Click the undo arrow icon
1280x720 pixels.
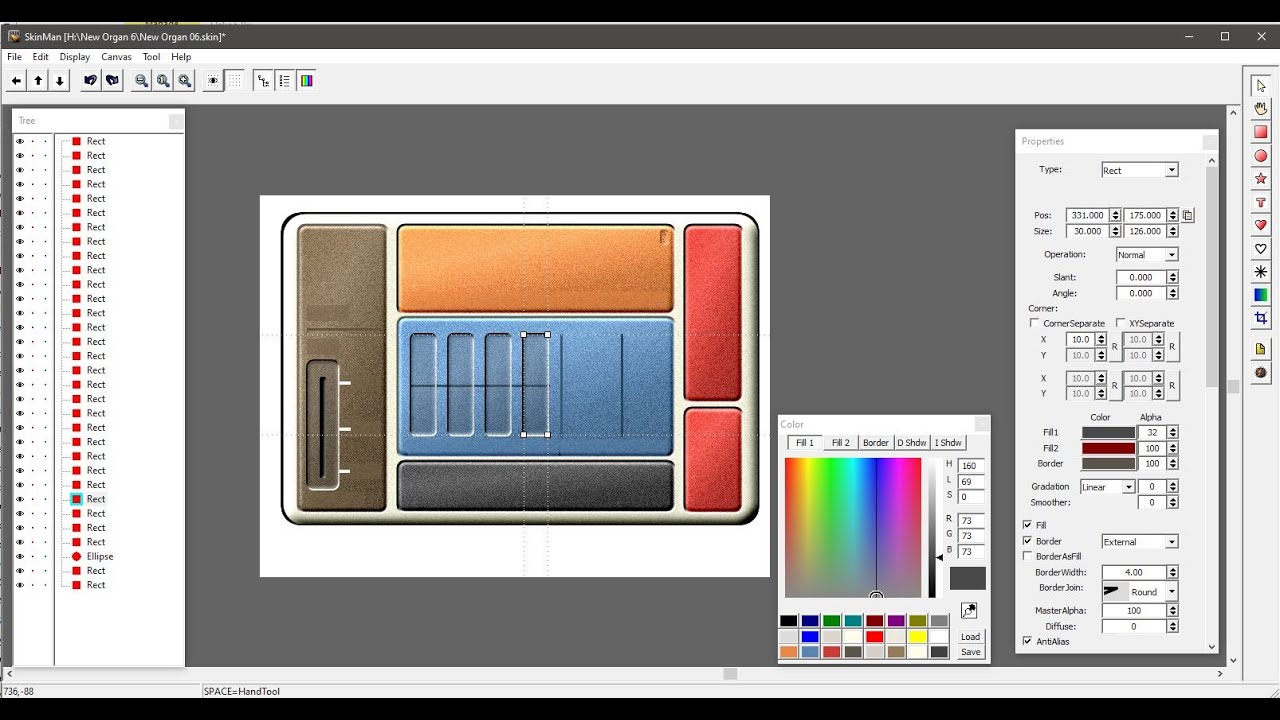(90, 81)
